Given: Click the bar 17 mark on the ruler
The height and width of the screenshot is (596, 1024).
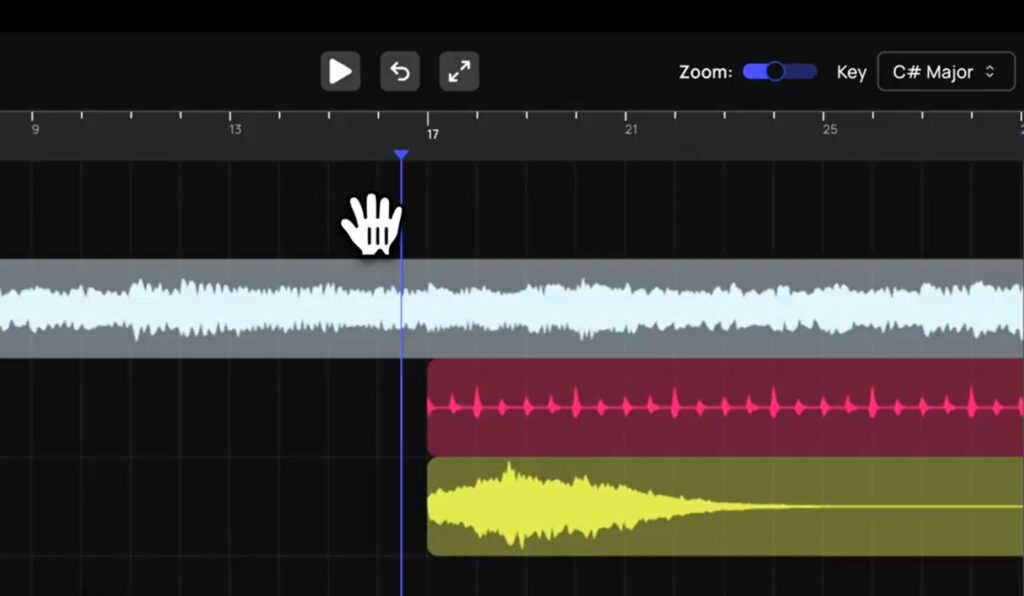Looking at the screenshot, I should (432, 134).
